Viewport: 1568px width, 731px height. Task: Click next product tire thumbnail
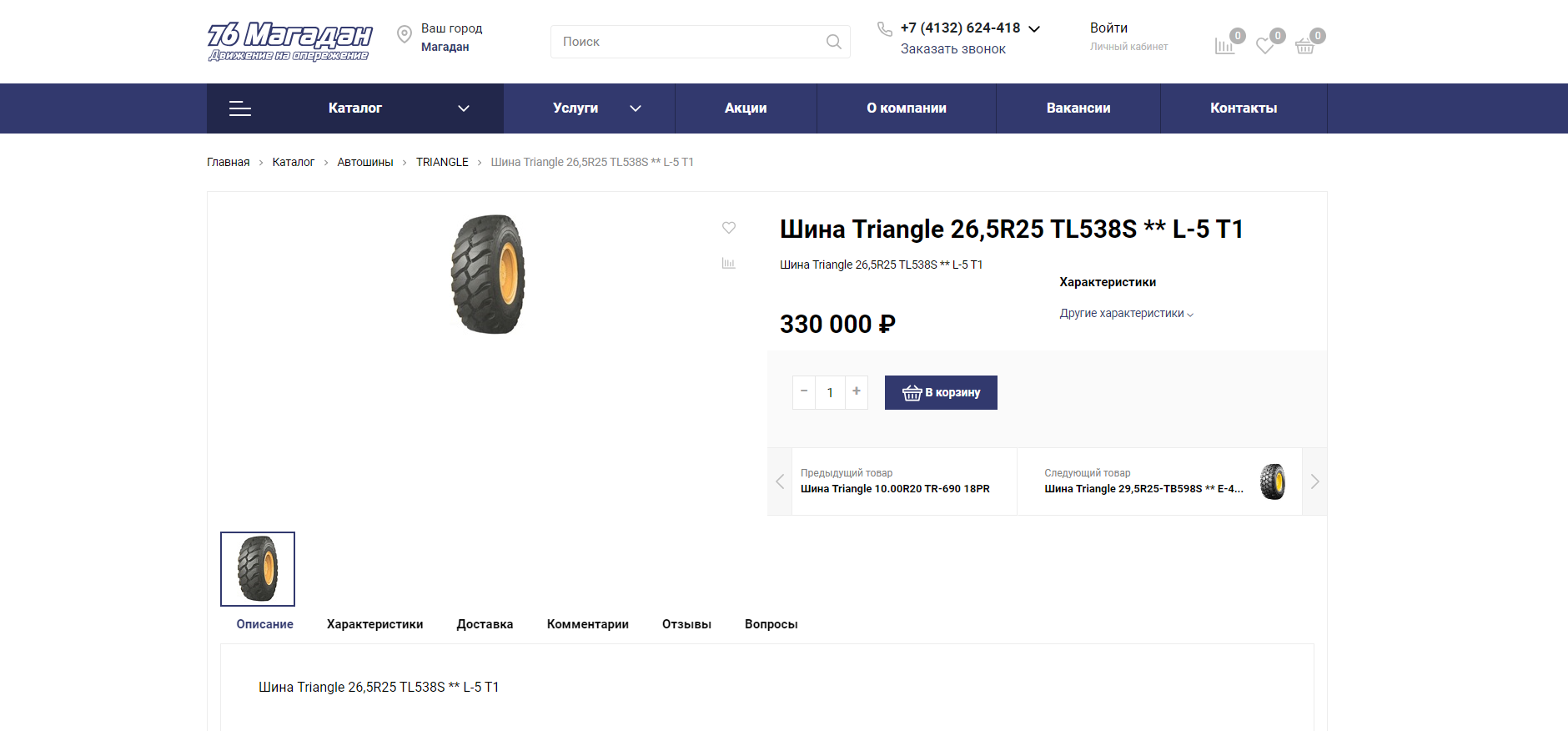point(1273,481)
